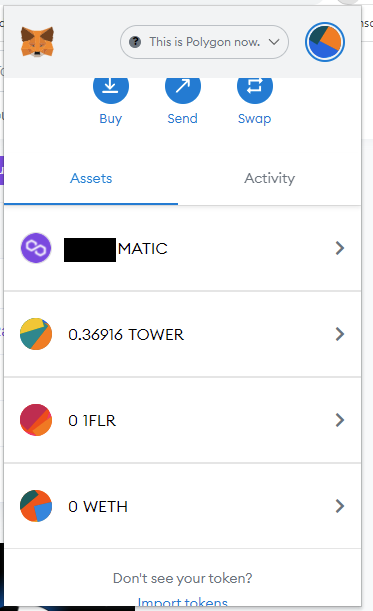Click the TOWER token icon
Viewport: 373px width, 611px height.
point(36,334)
